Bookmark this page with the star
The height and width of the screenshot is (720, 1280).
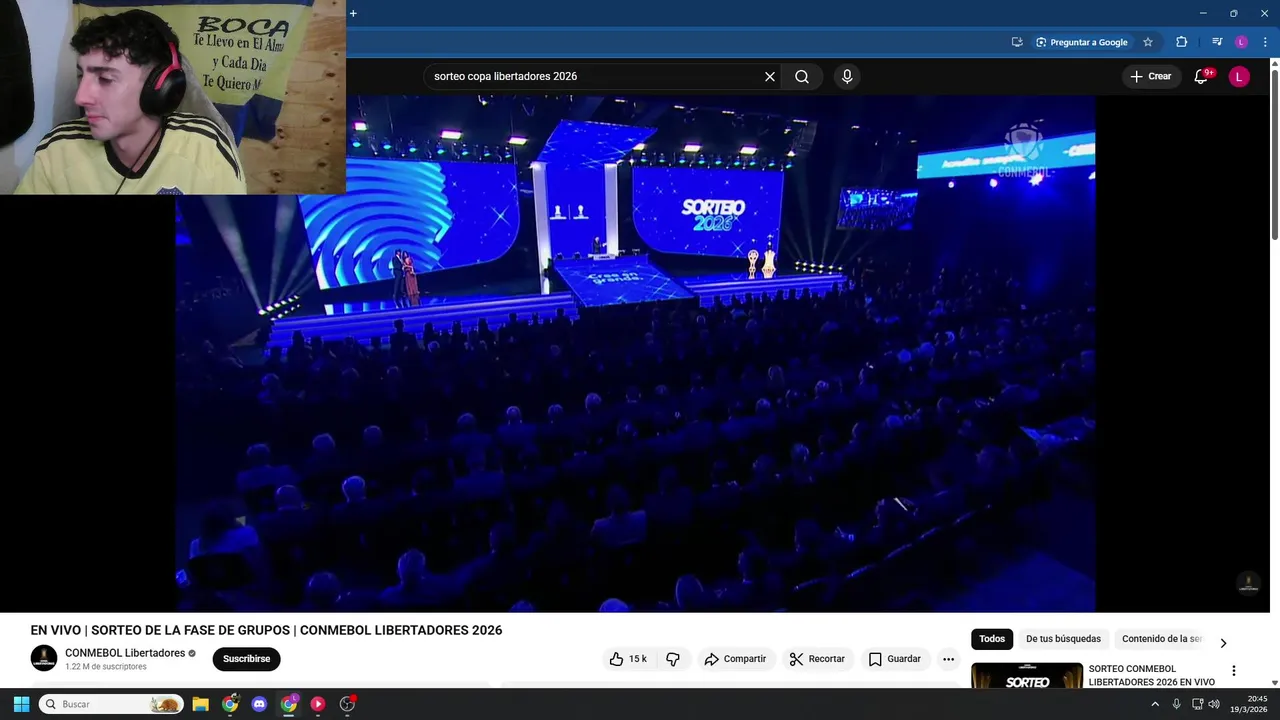pyautogui.click(x=1148, y=42)
